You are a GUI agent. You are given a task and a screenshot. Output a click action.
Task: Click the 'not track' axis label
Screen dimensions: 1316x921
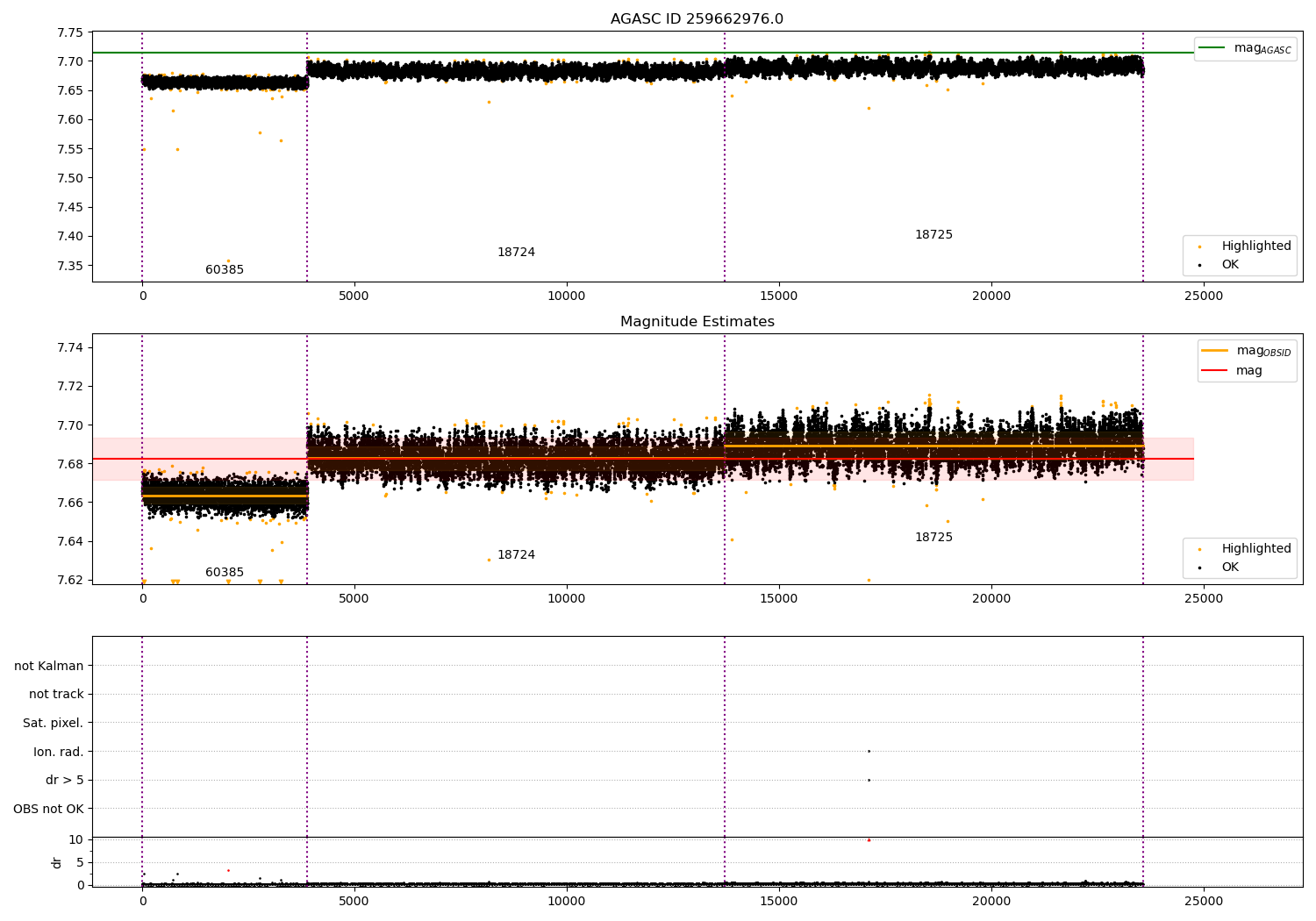[56, 695]
